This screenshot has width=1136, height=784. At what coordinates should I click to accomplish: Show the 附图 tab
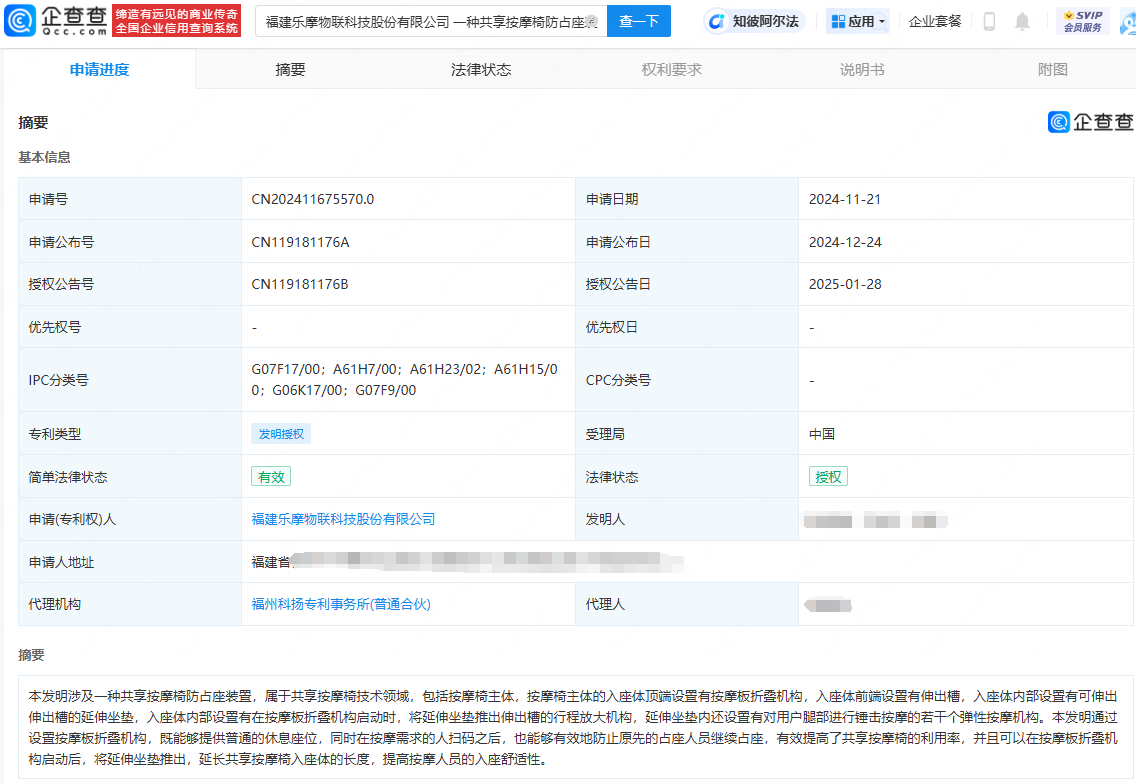[1052, 69]
